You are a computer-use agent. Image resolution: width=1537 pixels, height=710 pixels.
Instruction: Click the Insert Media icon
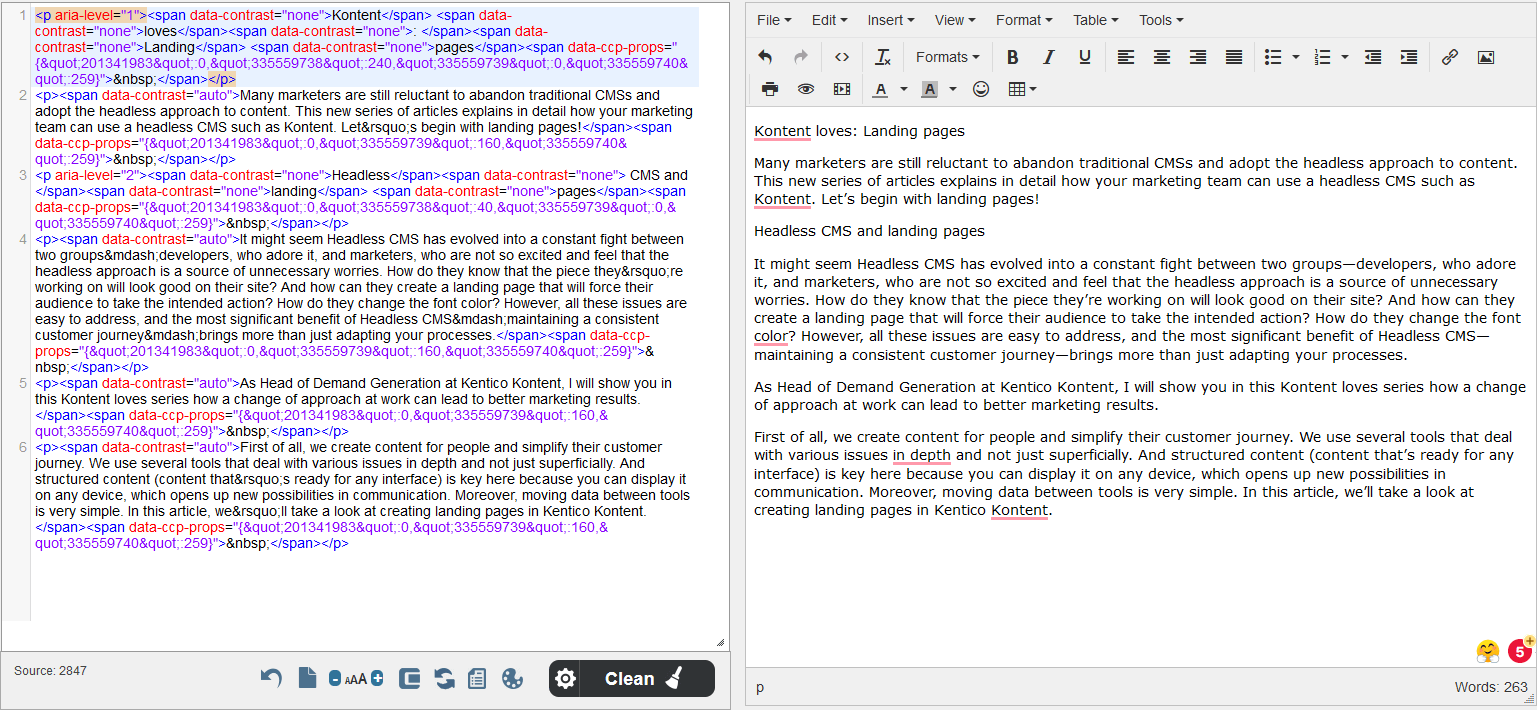click(x=841, y=89)
